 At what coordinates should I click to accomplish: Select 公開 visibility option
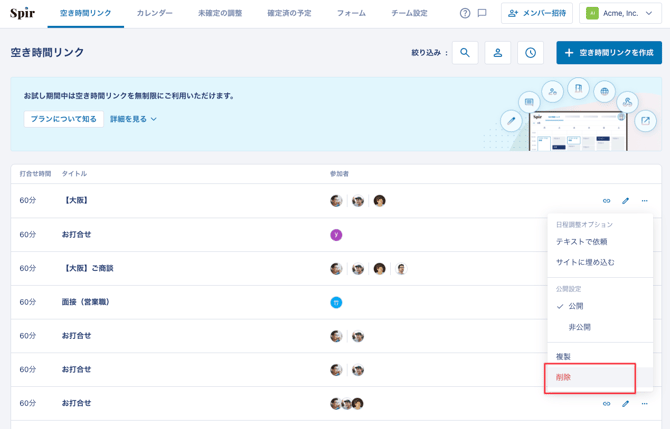576,306
